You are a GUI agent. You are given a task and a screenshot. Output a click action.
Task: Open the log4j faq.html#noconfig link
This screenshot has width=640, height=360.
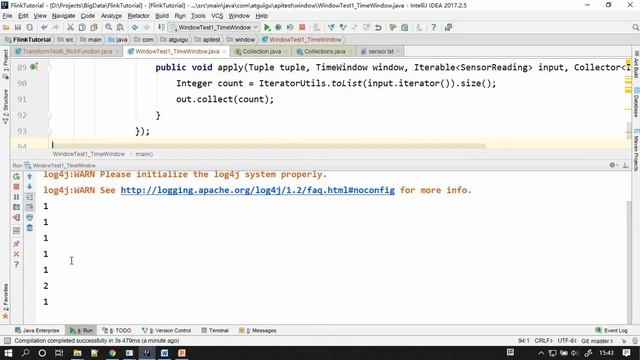tap(258, 190)
